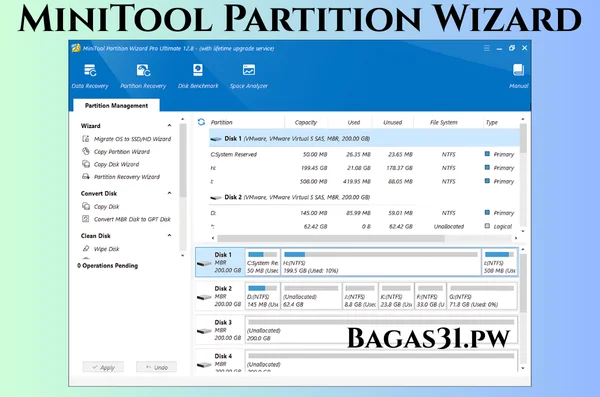Open the Manual from toolbar
Screen dimensions: 600x397
[518, 77]
